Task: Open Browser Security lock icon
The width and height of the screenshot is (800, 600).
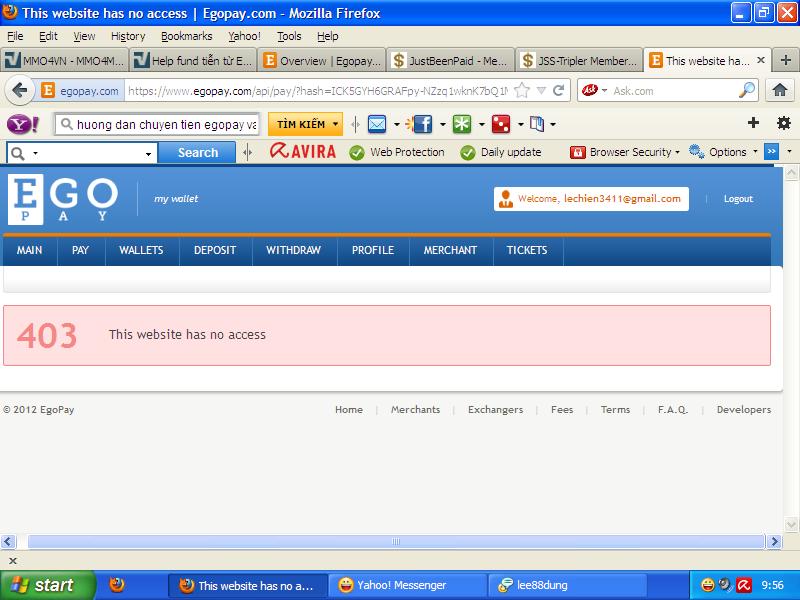Action: coord(578,152)
